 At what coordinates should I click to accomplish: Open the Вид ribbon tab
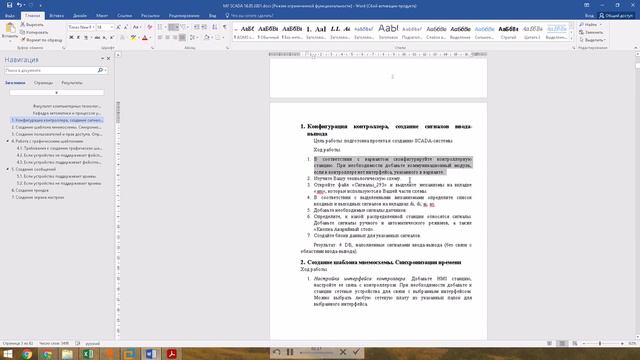click(x=212, y=16)
